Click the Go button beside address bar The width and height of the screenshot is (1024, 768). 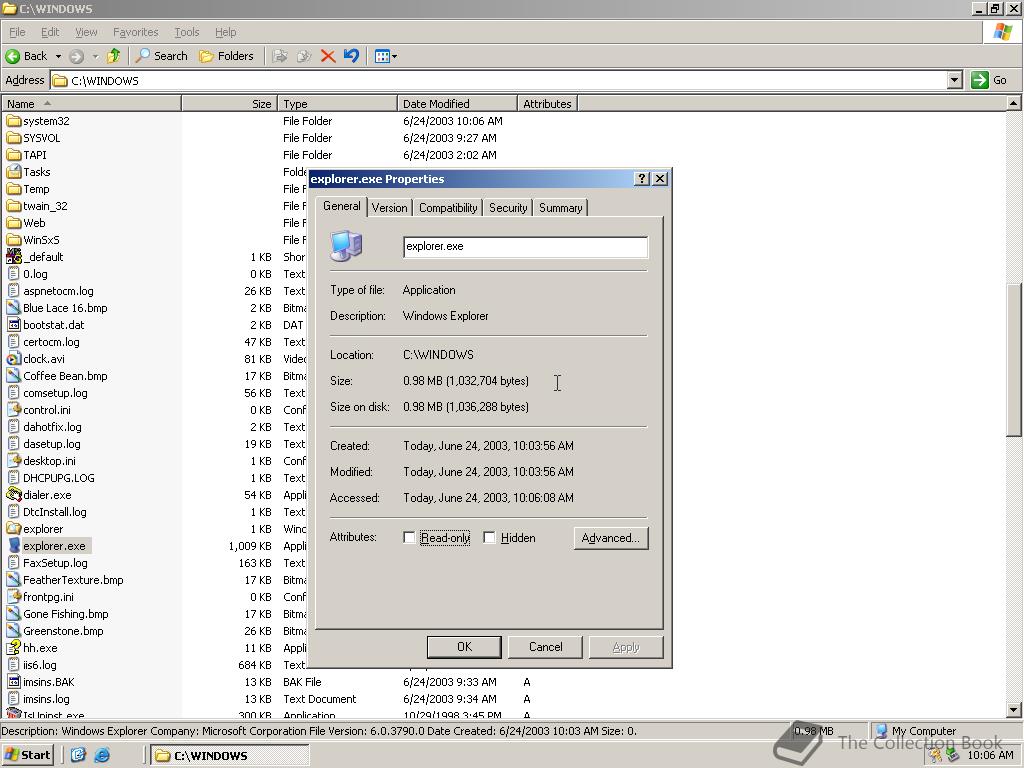[988, 80]
